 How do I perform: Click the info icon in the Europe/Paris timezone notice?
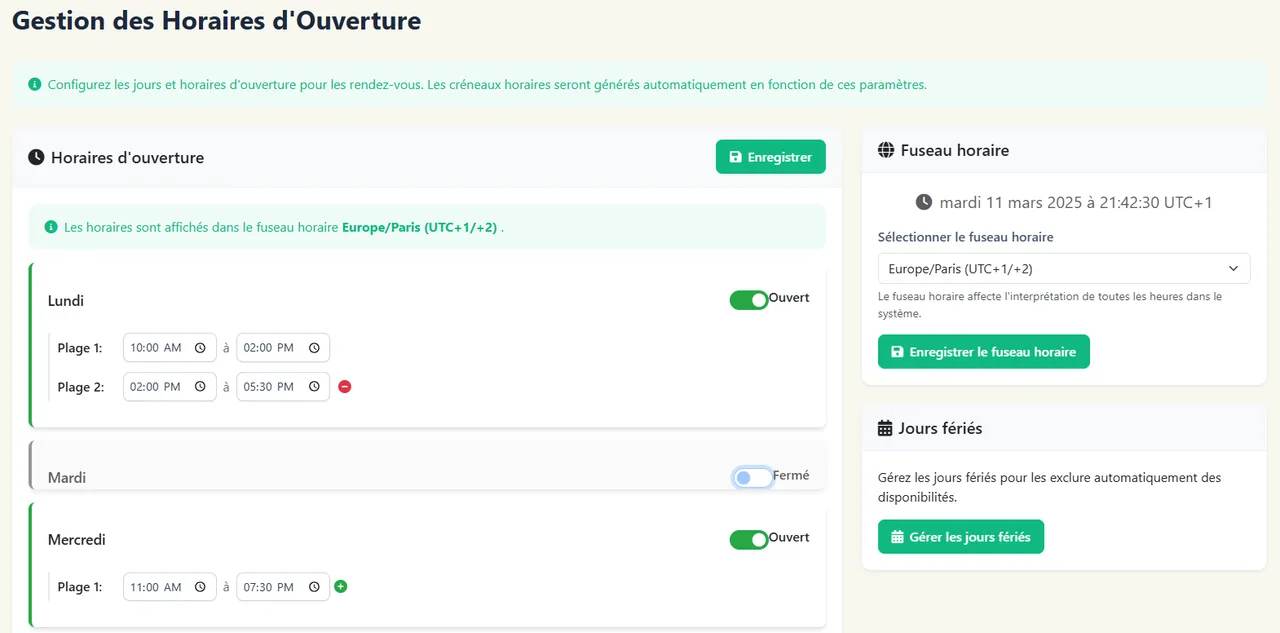click(x=51, y=227)
